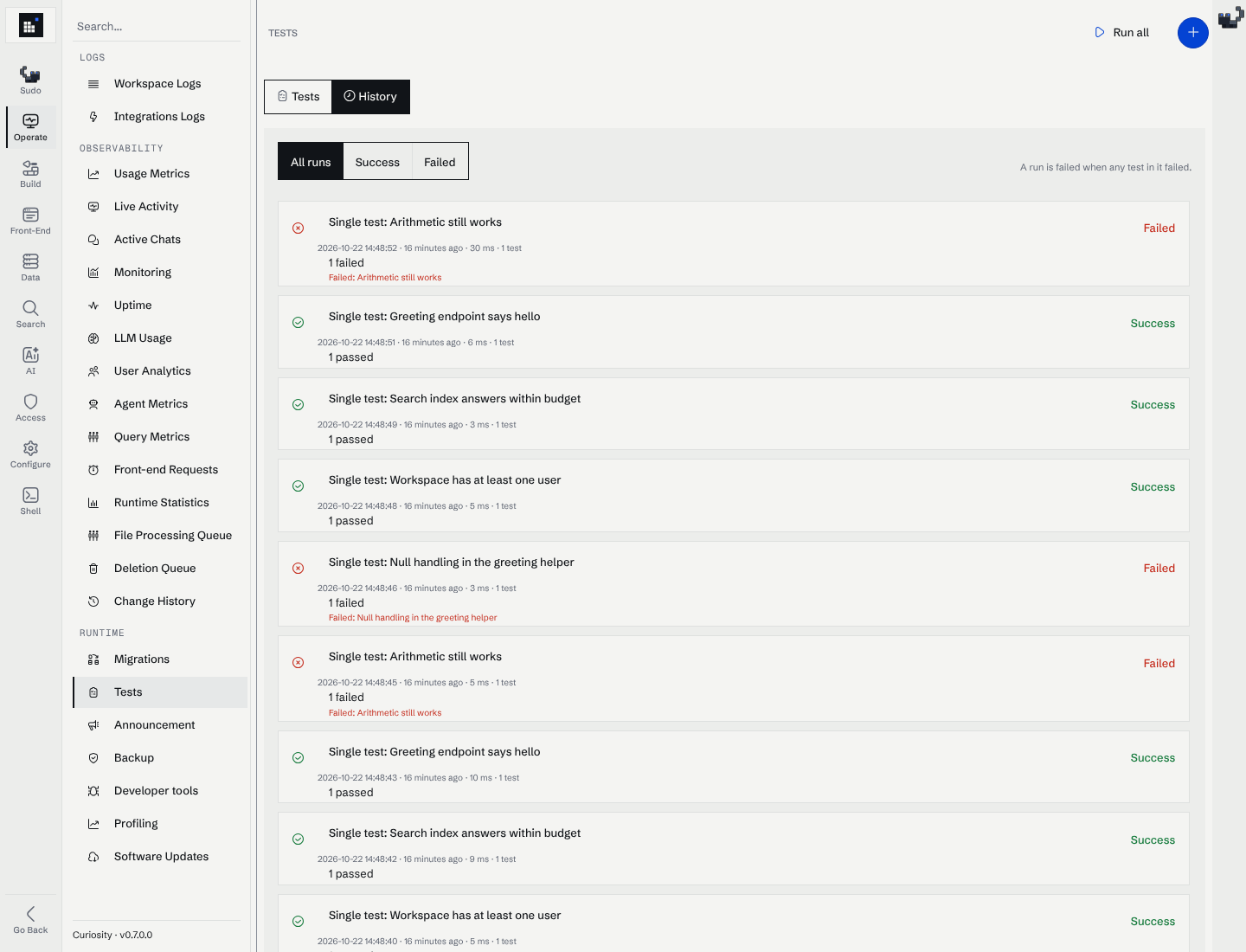
Task: Click failed icon on Null handling run
Action: point(298,569)
